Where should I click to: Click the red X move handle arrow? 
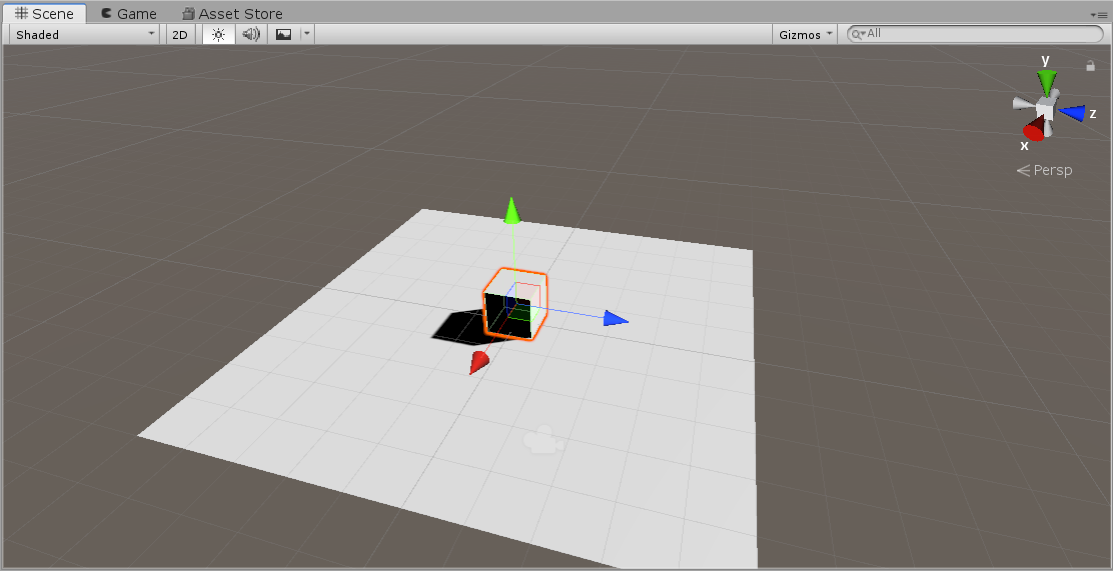478,362
